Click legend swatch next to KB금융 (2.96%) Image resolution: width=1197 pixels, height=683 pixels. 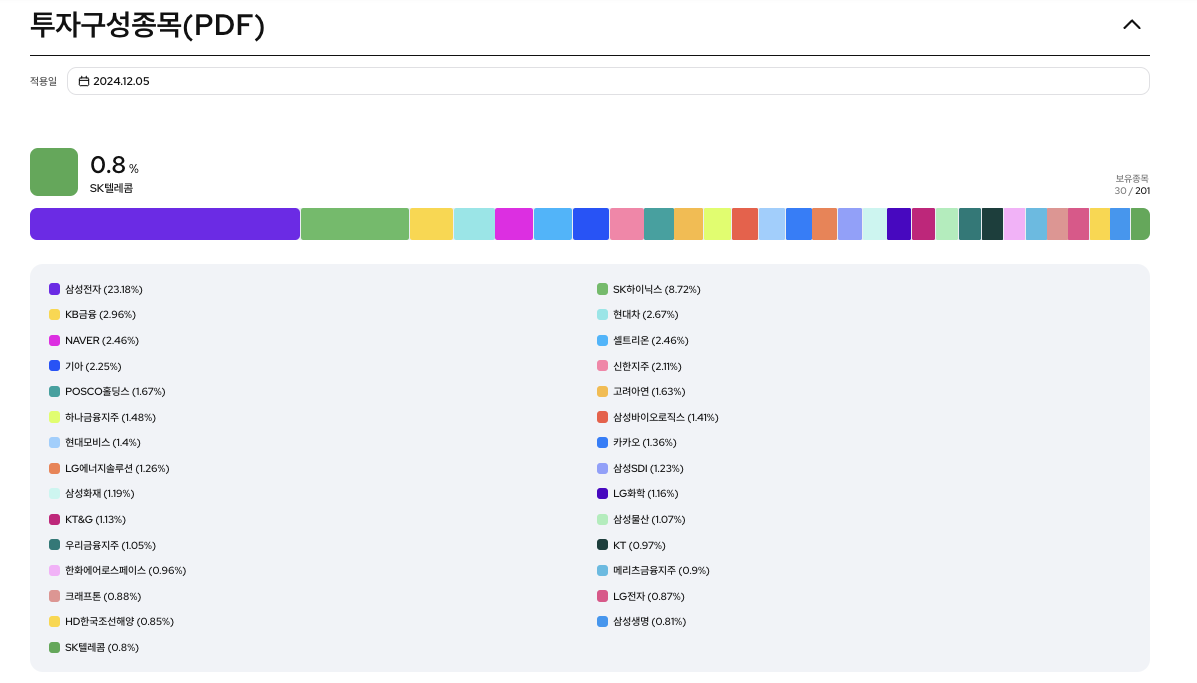pos(54,314)
